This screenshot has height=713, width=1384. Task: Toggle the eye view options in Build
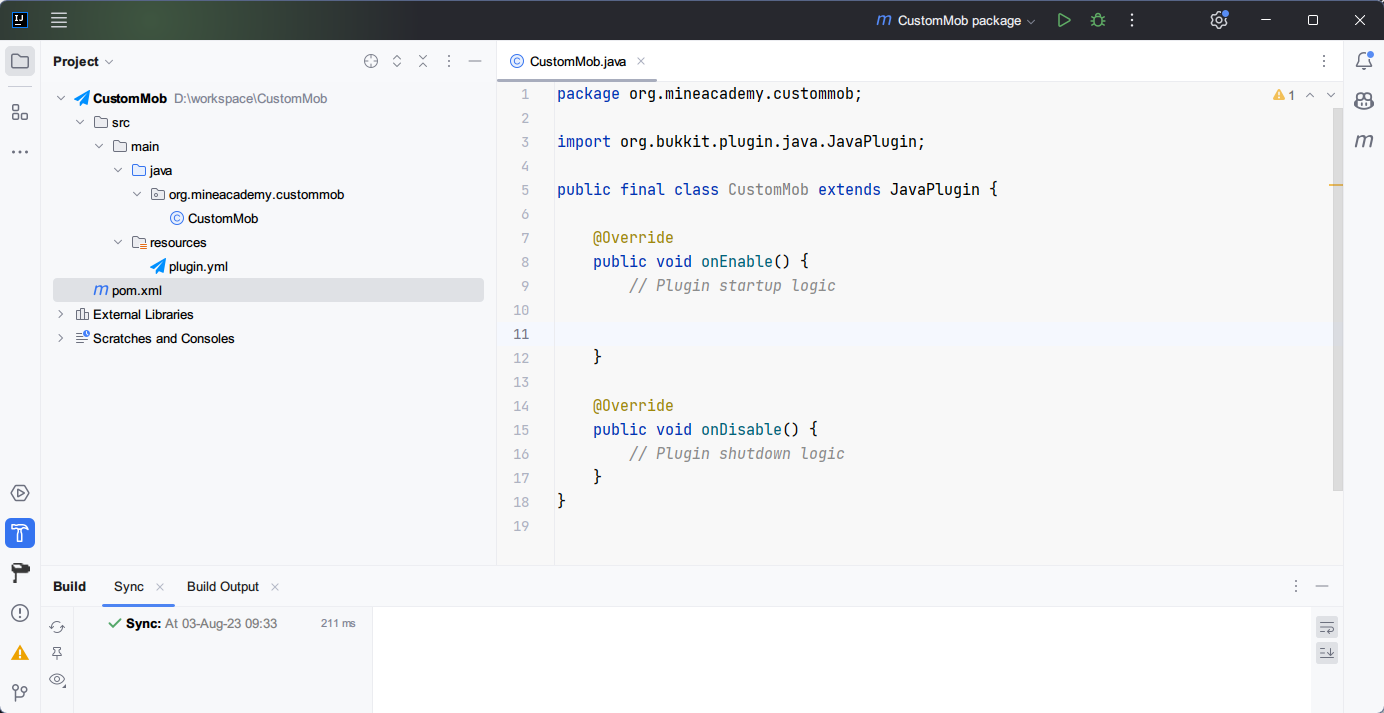tap(57, 680)
